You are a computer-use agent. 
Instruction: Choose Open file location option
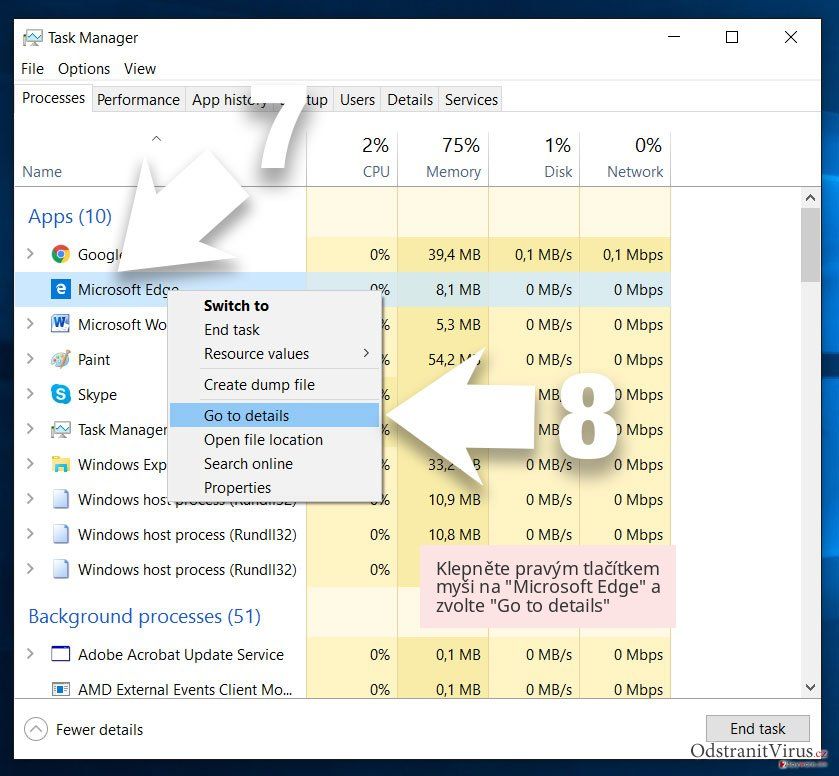[x=274, y=439]
